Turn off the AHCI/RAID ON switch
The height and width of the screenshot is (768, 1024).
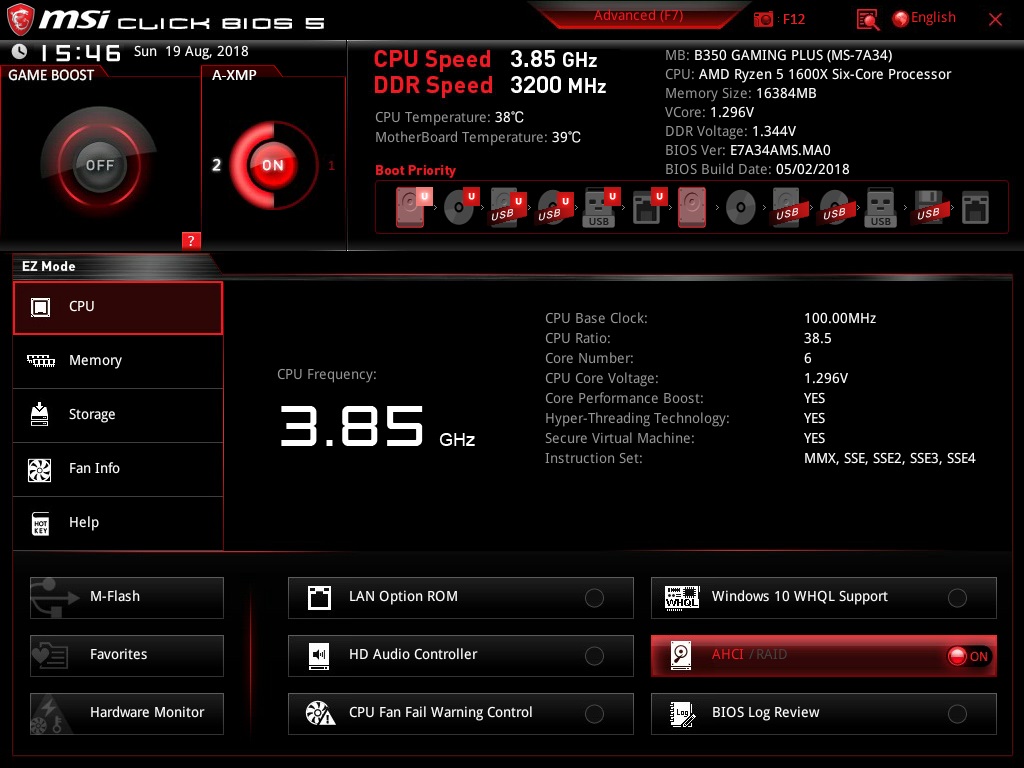968,656
